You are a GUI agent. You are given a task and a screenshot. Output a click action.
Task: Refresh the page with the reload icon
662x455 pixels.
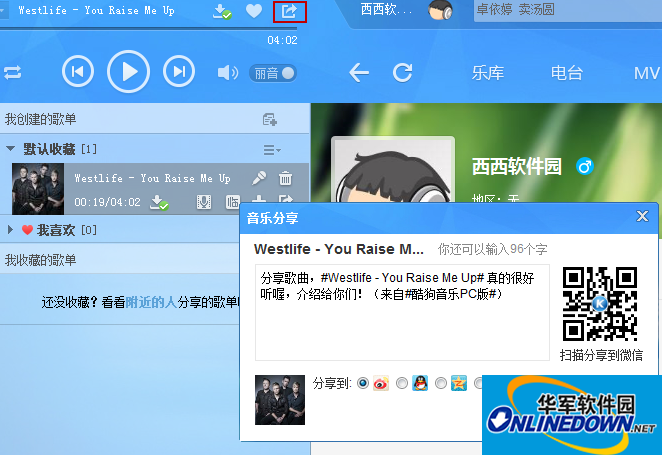point(402,73)
